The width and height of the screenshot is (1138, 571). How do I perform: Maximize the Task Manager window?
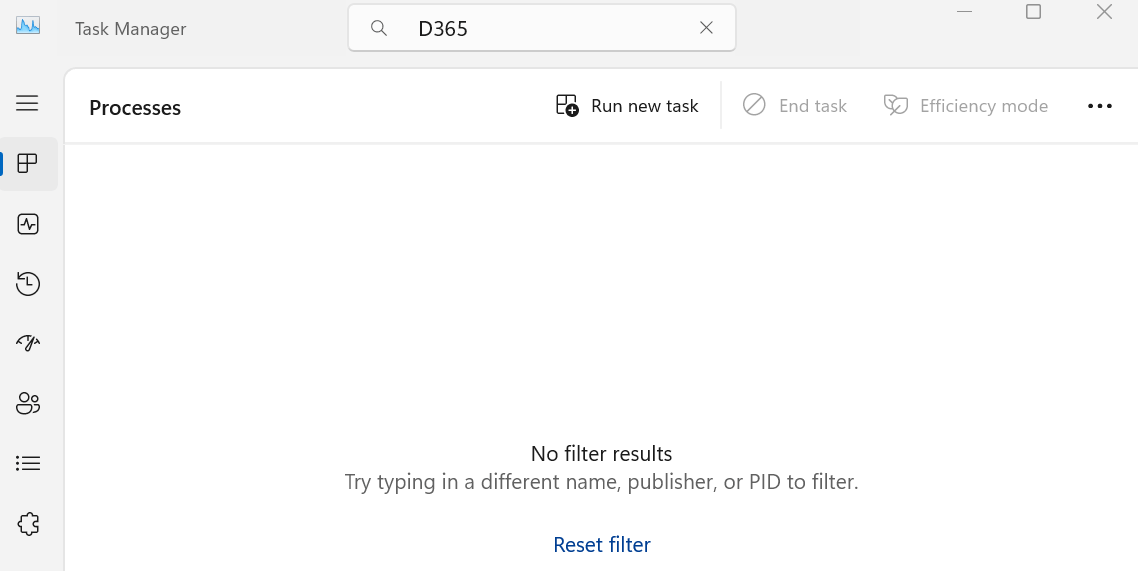coord(1033,12)
